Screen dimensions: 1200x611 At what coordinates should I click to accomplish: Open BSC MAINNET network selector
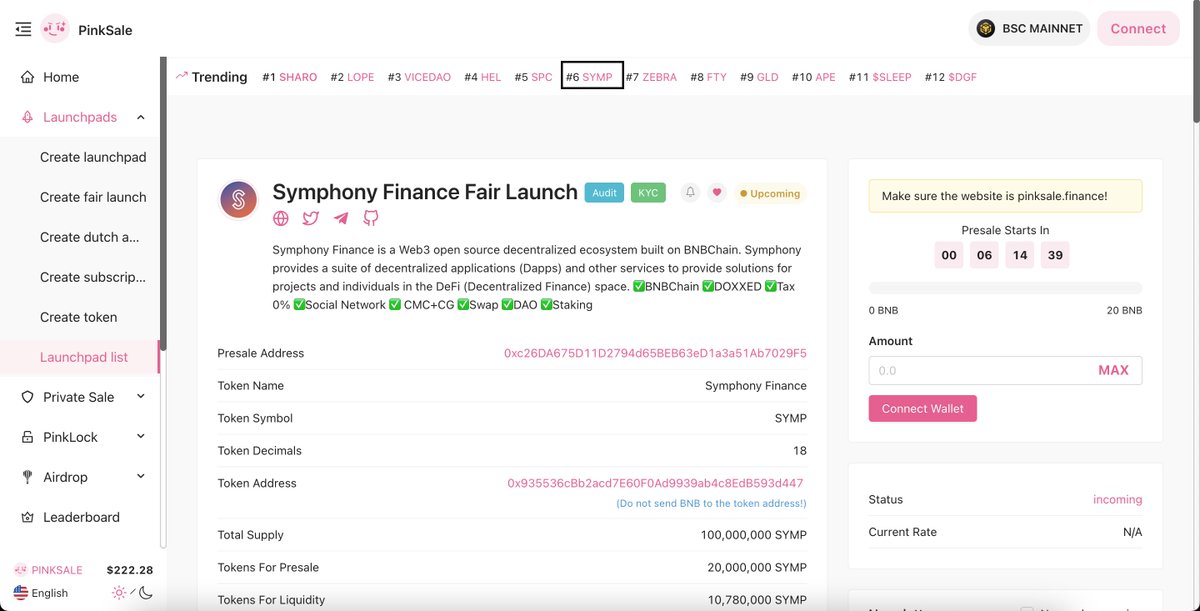tap(1030, 28)
